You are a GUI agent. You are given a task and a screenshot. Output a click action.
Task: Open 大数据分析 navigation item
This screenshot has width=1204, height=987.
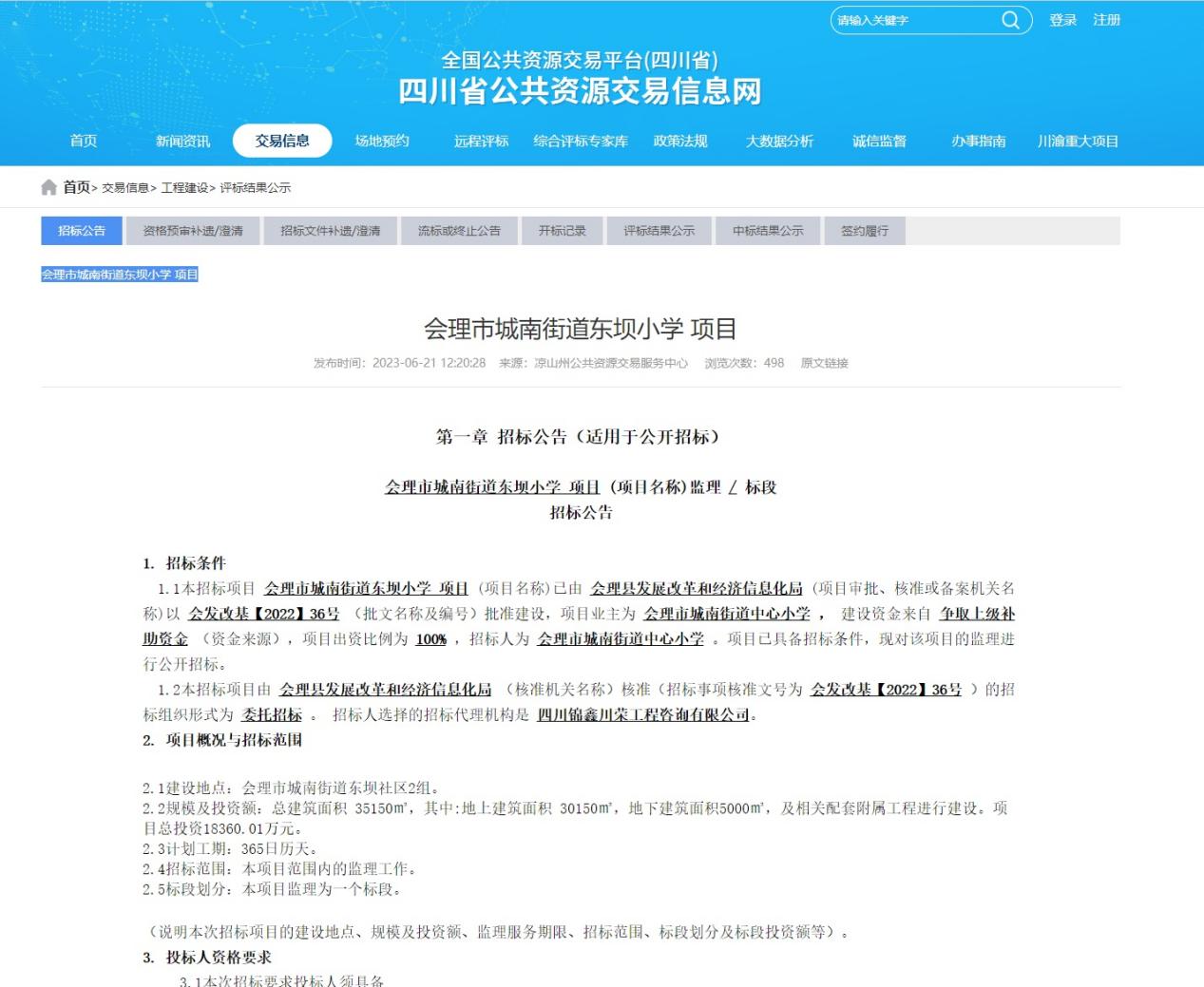(x=779, y=141)
